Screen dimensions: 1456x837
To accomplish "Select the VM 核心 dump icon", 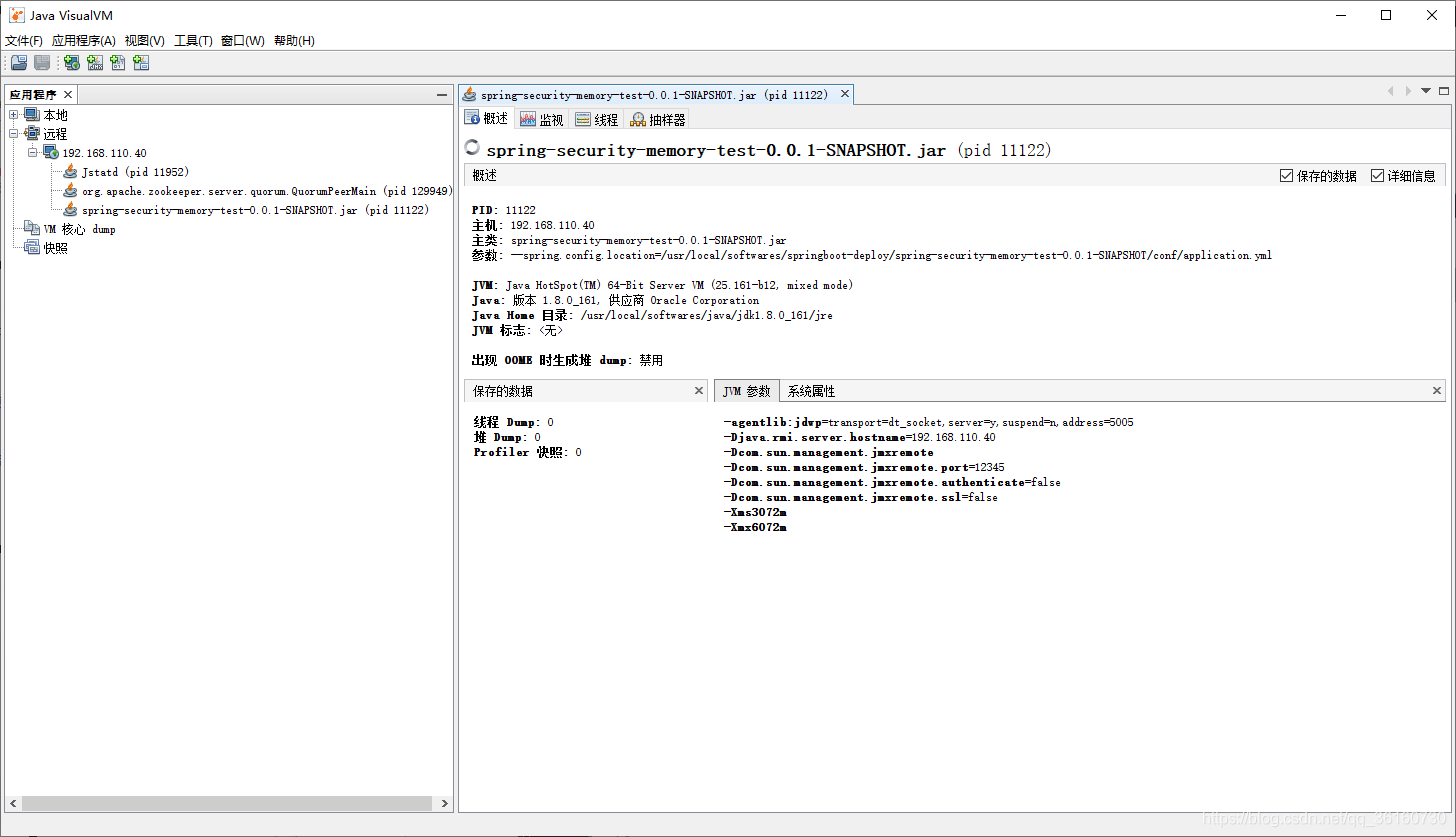I will (32, 229).
